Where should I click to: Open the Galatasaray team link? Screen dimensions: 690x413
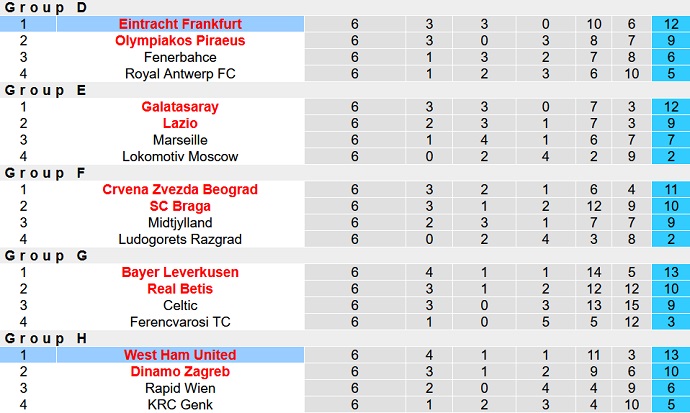[x=180, y=106]
